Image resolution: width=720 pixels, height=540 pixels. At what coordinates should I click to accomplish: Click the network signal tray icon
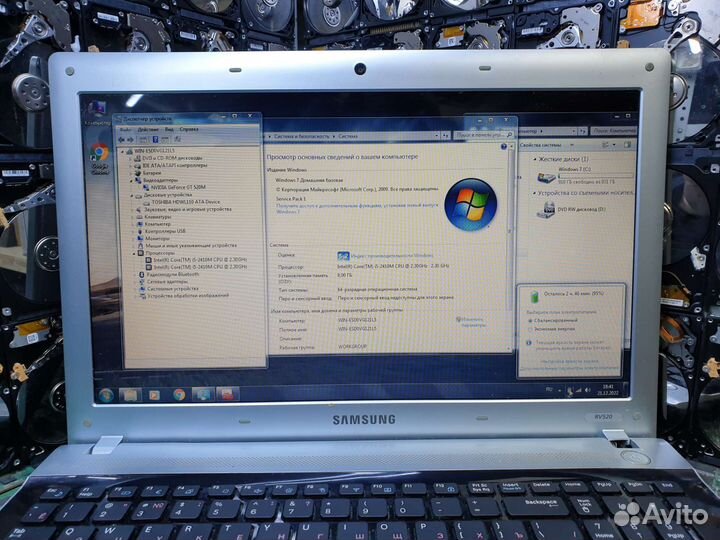coord(579,391)
